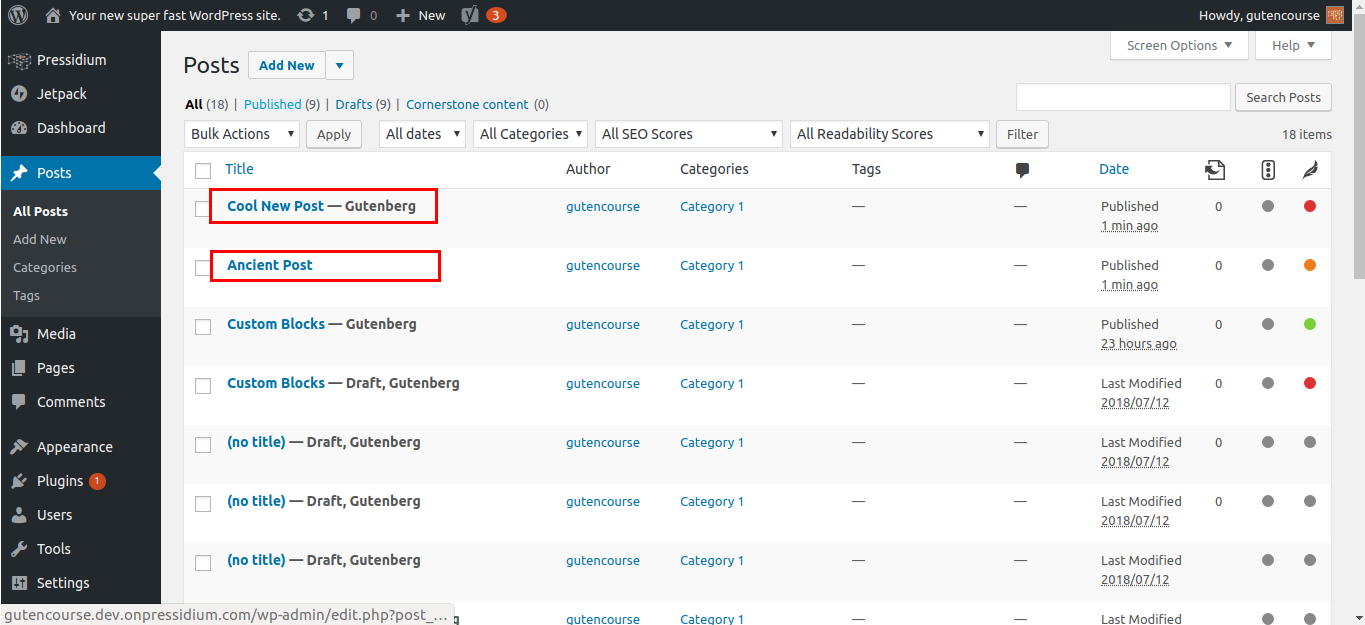Open the All SEO Scores dropdown
Screen dimensions: 1365x625
coord(688,134)
